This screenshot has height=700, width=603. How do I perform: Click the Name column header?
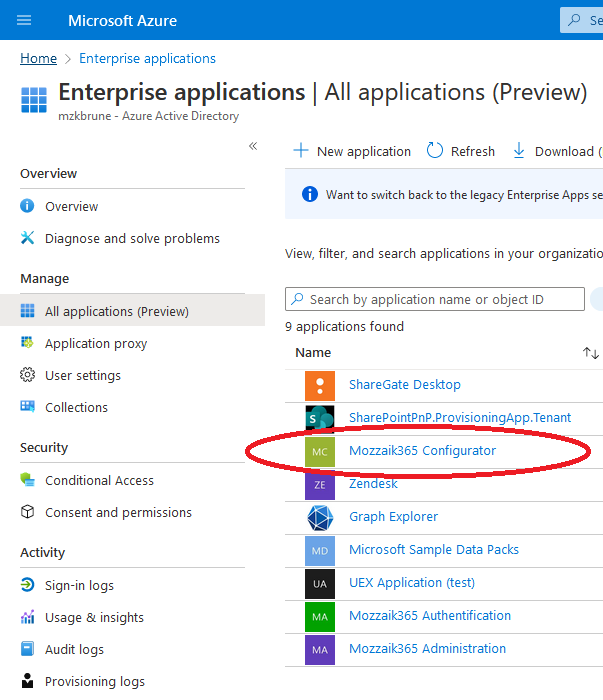coord(313,353)
